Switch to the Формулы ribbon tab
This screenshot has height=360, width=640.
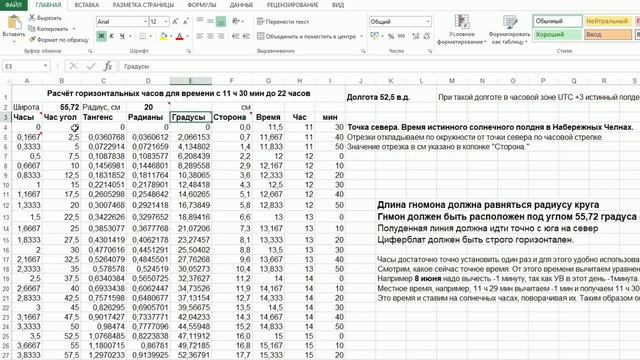[x=202, y=5]
